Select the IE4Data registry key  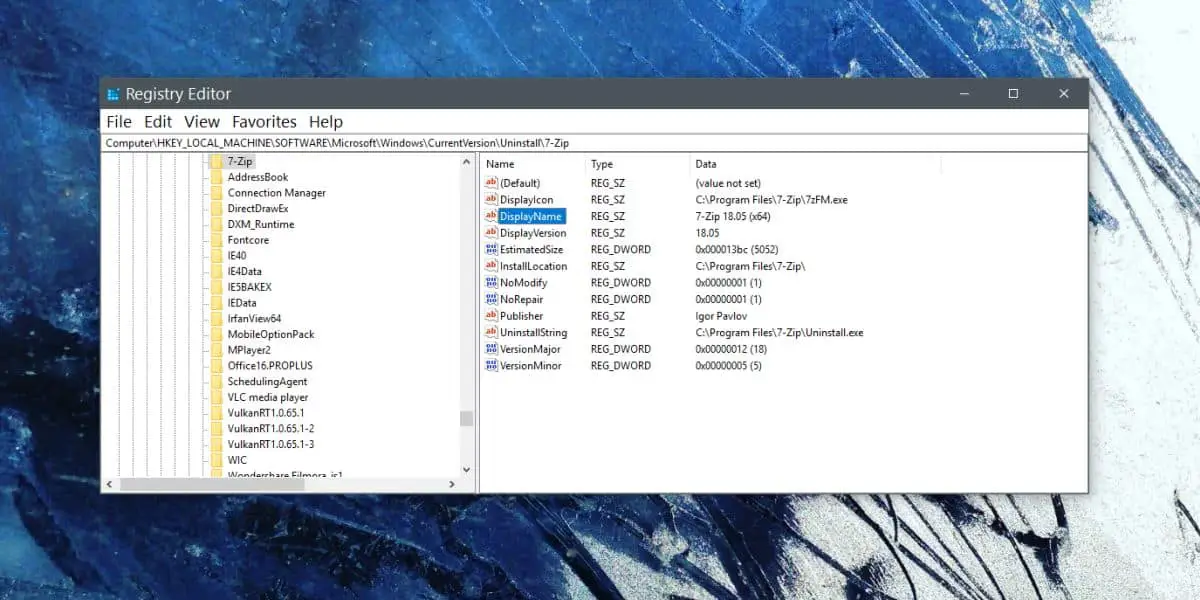(x=244, y=271)
